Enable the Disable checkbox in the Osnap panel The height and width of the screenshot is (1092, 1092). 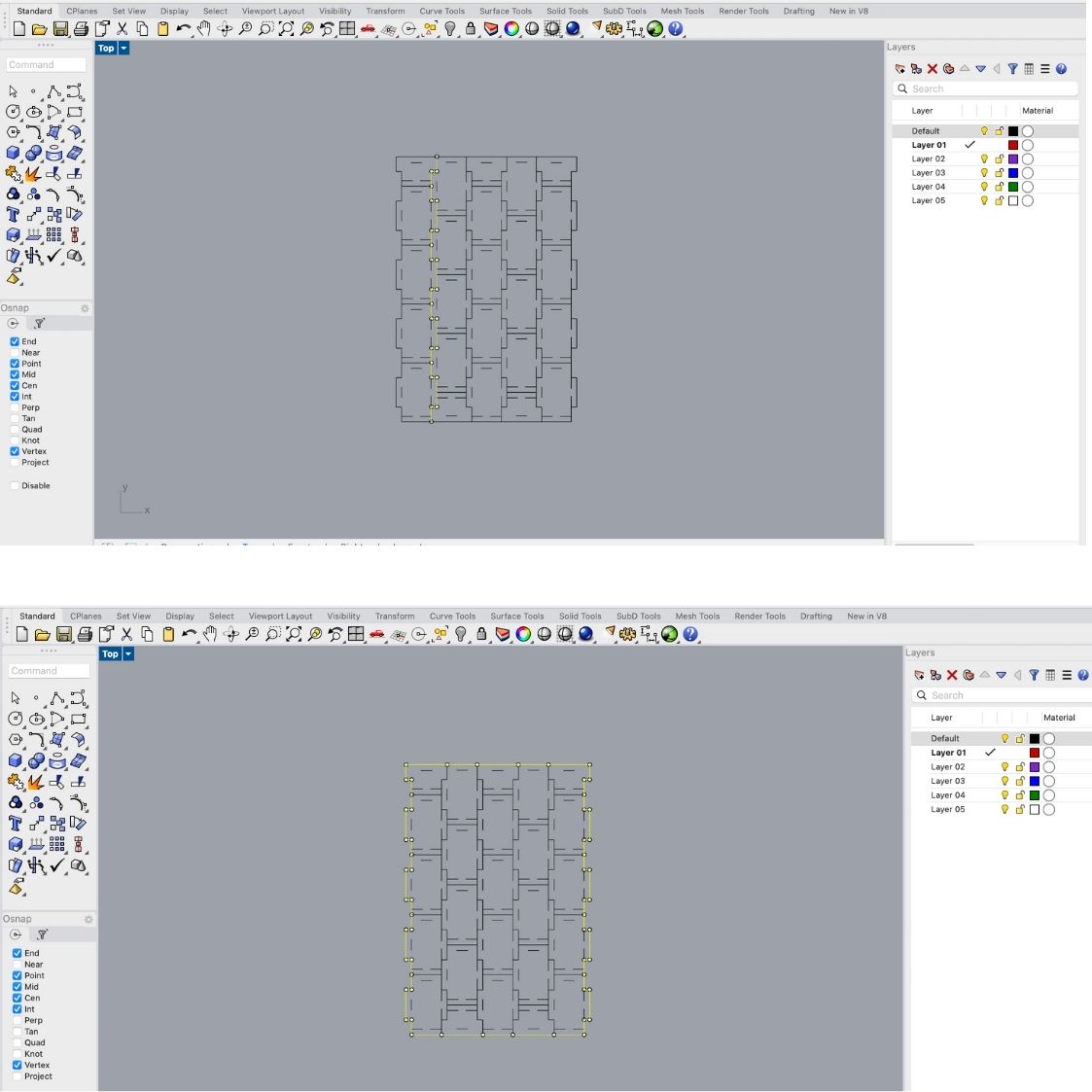pyautogui.click(x=15, y=485)
